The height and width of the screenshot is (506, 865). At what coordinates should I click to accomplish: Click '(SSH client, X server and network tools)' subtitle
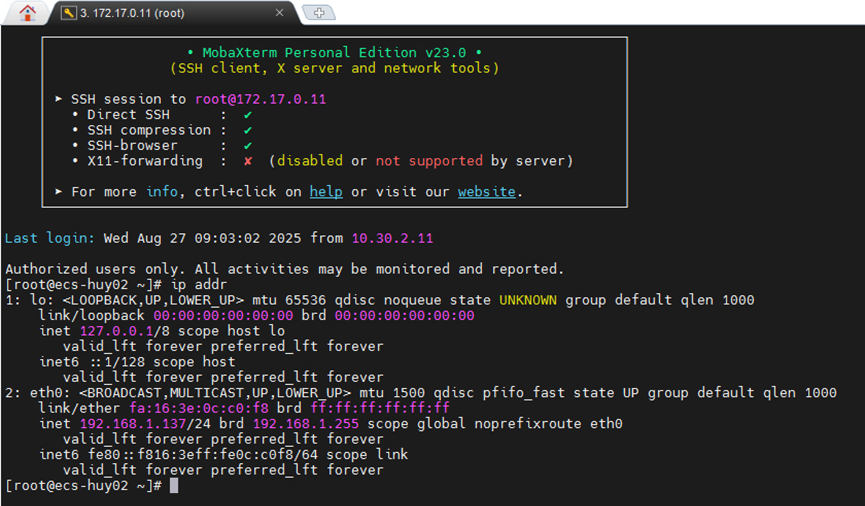334,68
